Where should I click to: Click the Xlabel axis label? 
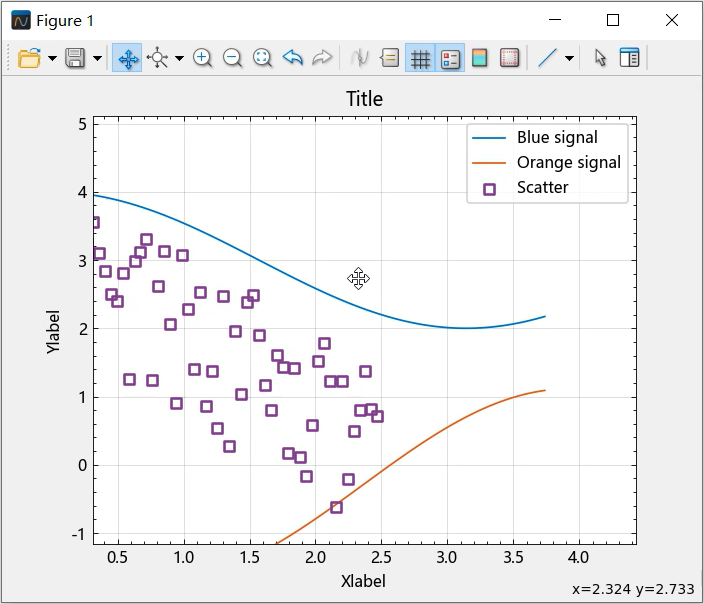coord(363,581)
